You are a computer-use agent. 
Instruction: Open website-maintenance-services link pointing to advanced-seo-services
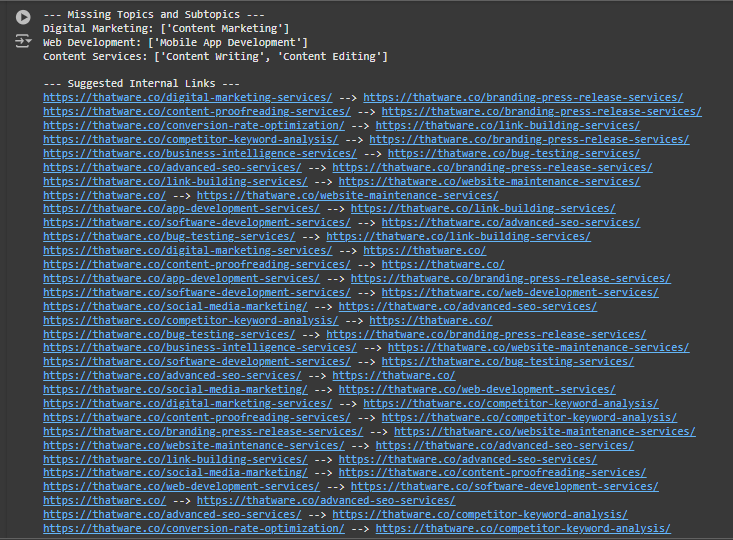(194, 446)
